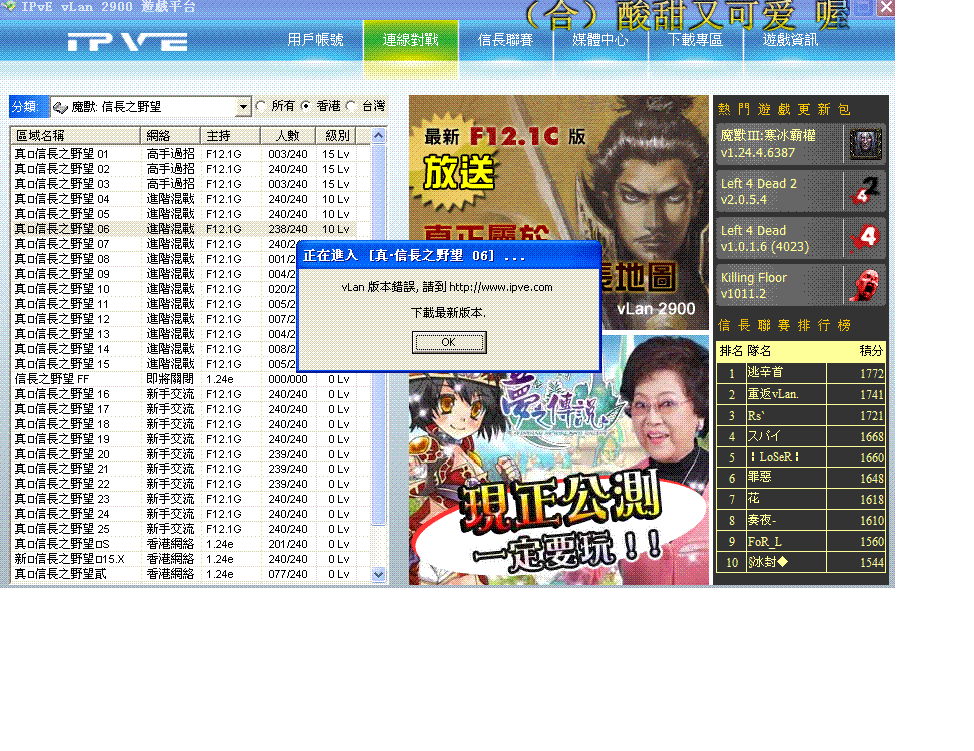Viewport: 974px width, 751px height.
Task: Click ranking team 花
Action: (753, 499)
